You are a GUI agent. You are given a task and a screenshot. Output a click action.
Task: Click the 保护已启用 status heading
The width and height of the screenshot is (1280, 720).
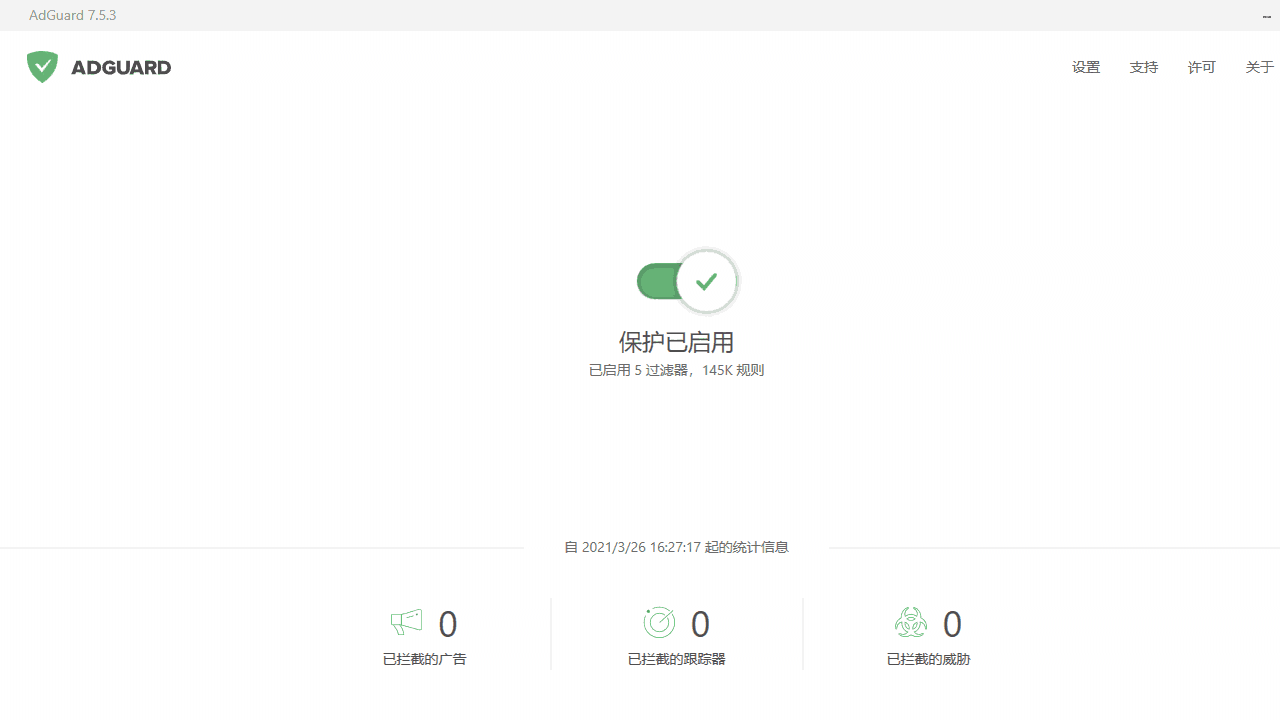coord(676,342)
